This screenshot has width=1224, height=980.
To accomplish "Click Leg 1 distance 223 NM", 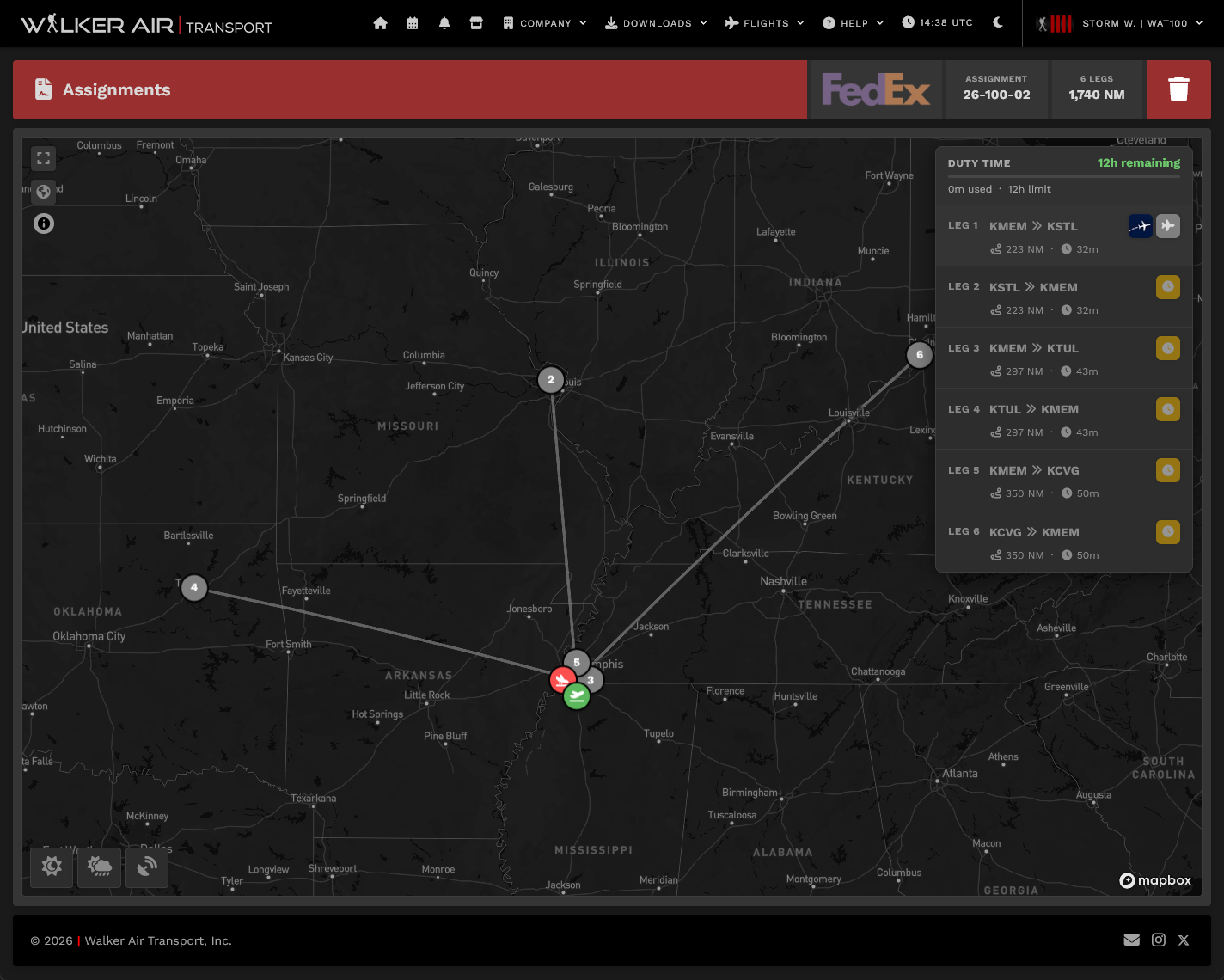I will 1017,249.
